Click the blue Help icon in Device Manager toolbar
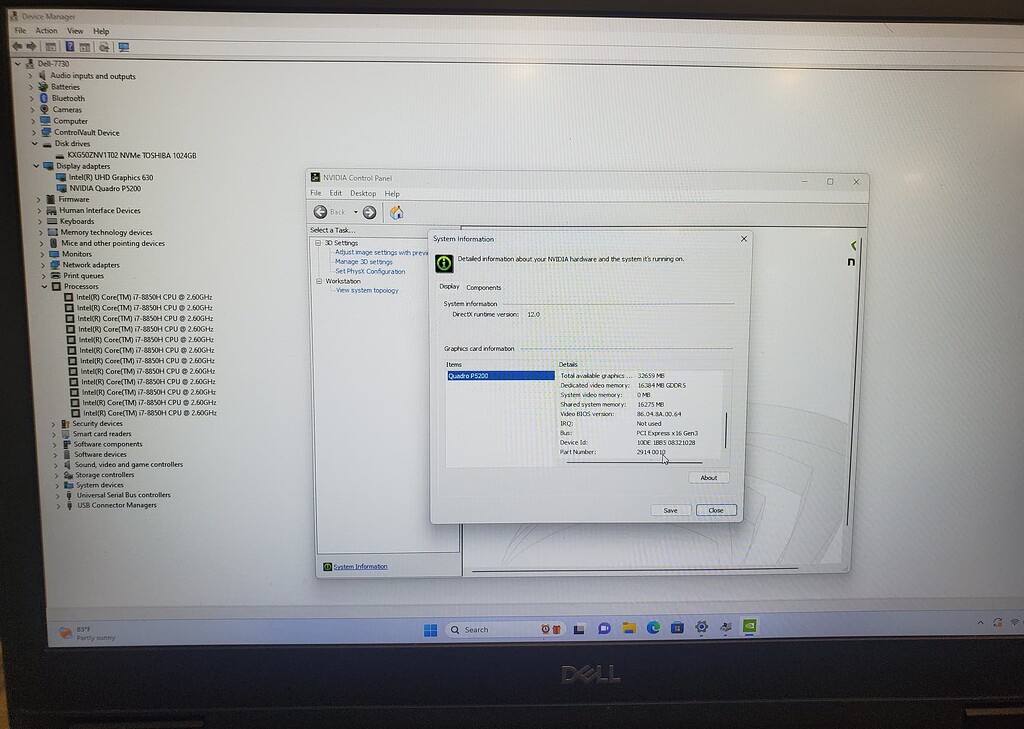1024x729 pixels. [69, 46]
